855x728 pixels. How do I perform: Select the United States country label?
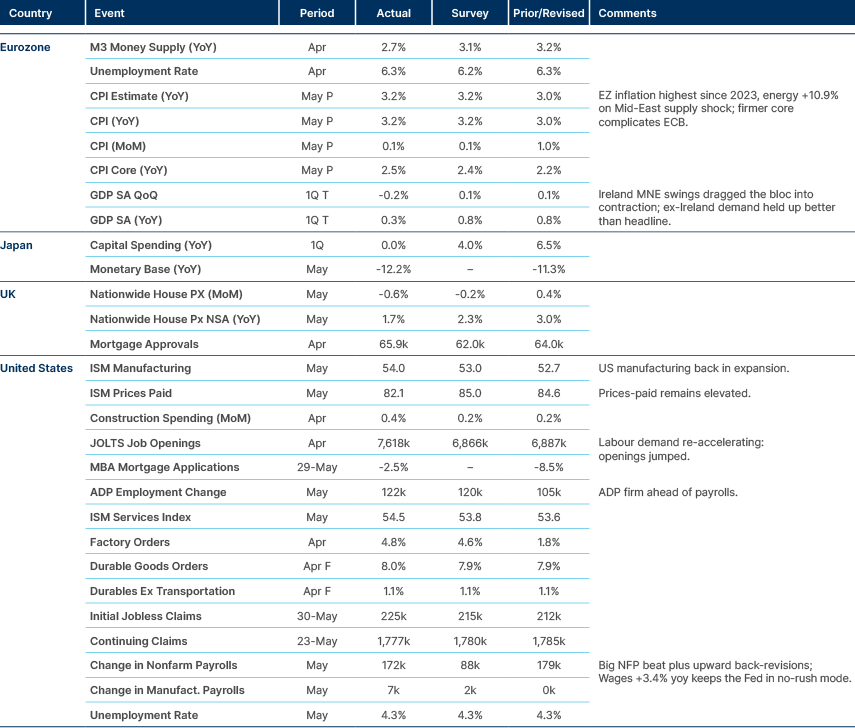coord(37,368)
